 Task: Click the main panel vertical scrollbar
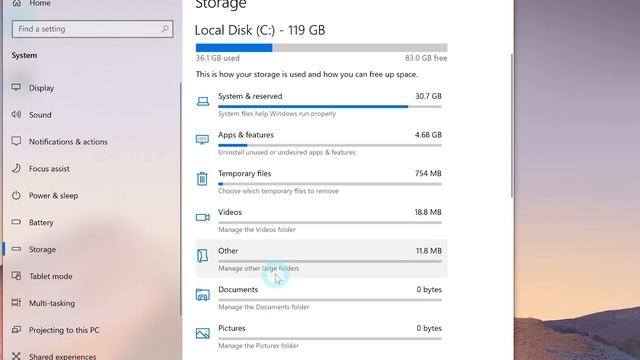pyautogui.click(x=512, y=126)
